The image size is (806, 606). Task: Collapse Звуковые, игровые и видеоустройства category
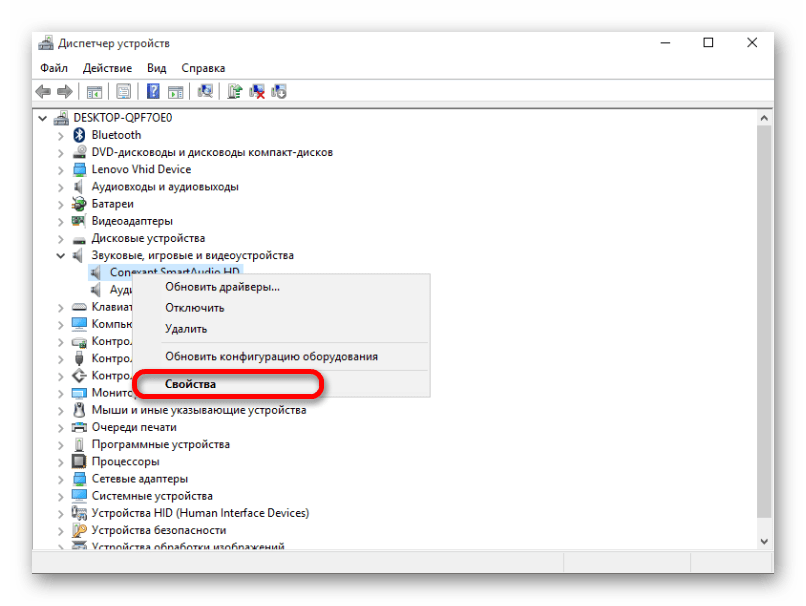point(61,255)
